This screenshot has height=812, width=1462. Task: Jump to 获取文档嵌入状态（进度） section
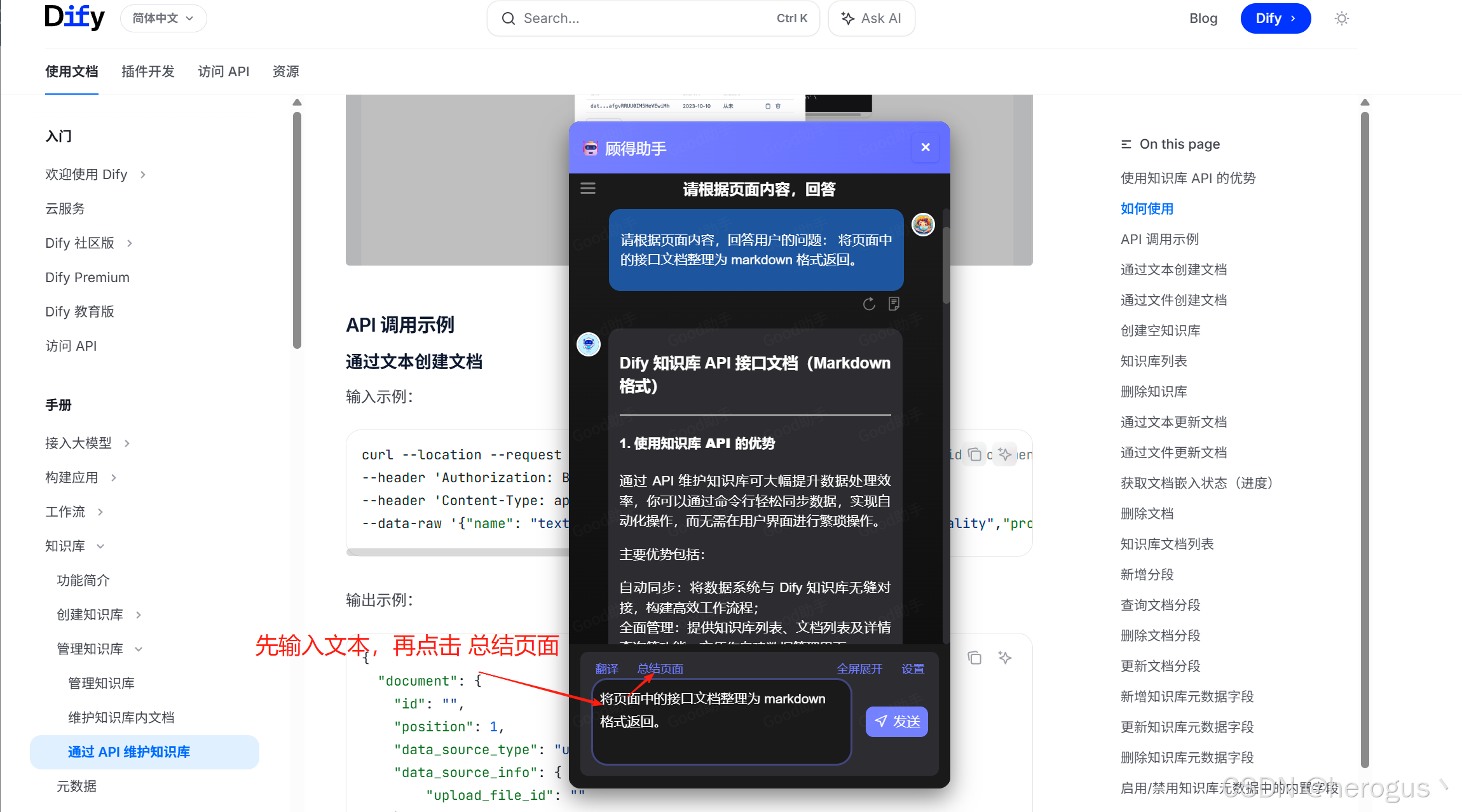(x=1196, y=483)
